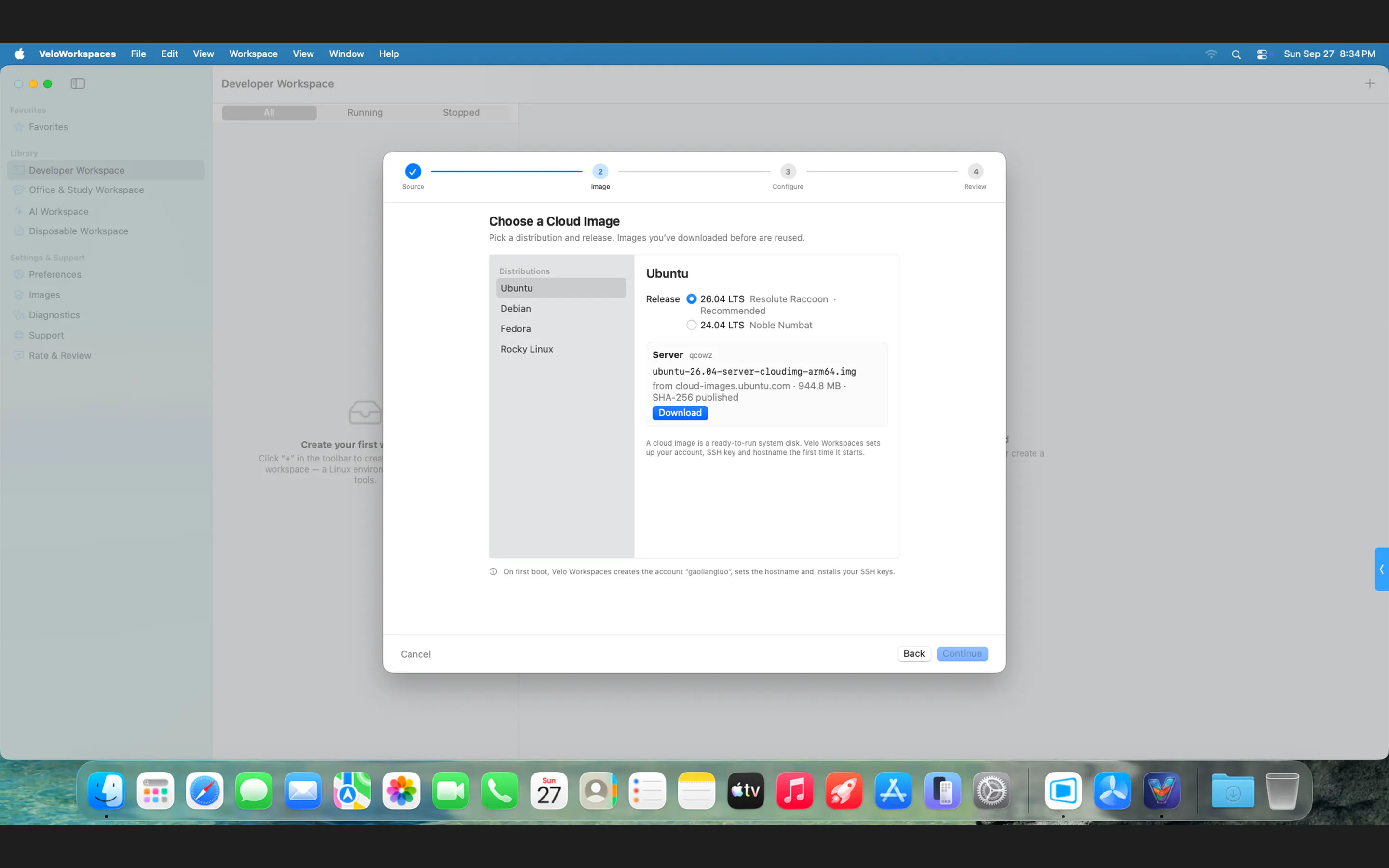Click the Continue button
Screen dimensions: 1389x868
[x=962, y=653]
